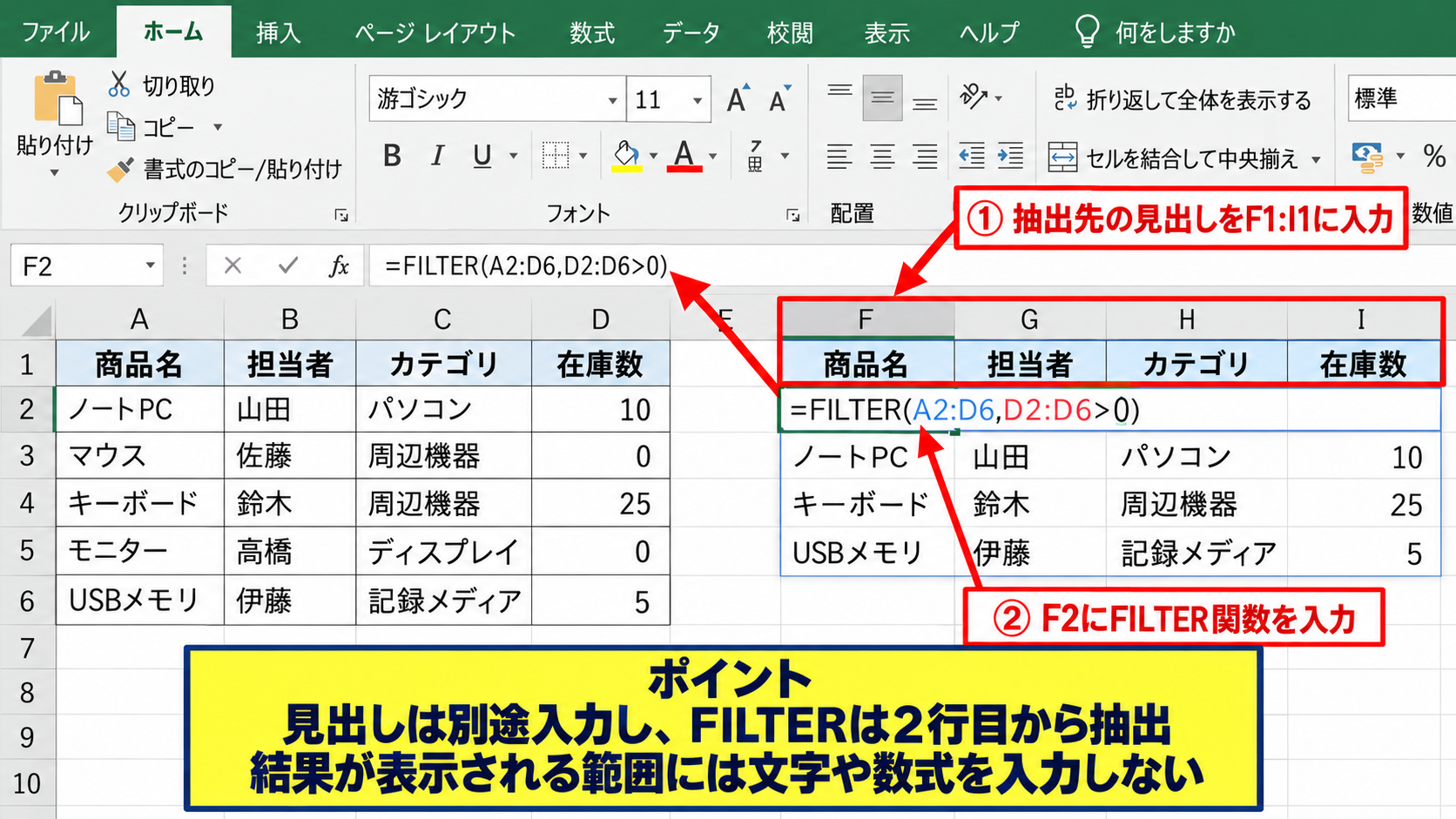This screenshot has height=819, width=1456.
Task: Select cell containing ディスプレイ
Action: tap(443, 551)
